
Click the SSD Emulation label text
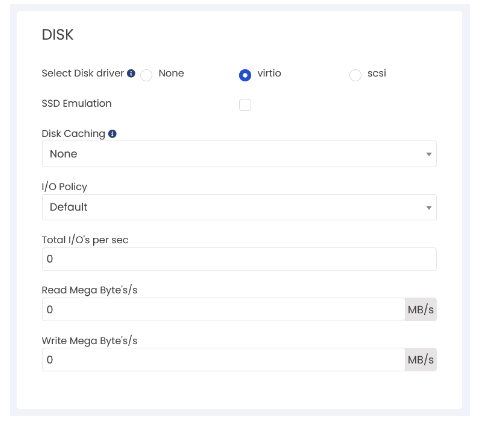click(x=76, y=104)
